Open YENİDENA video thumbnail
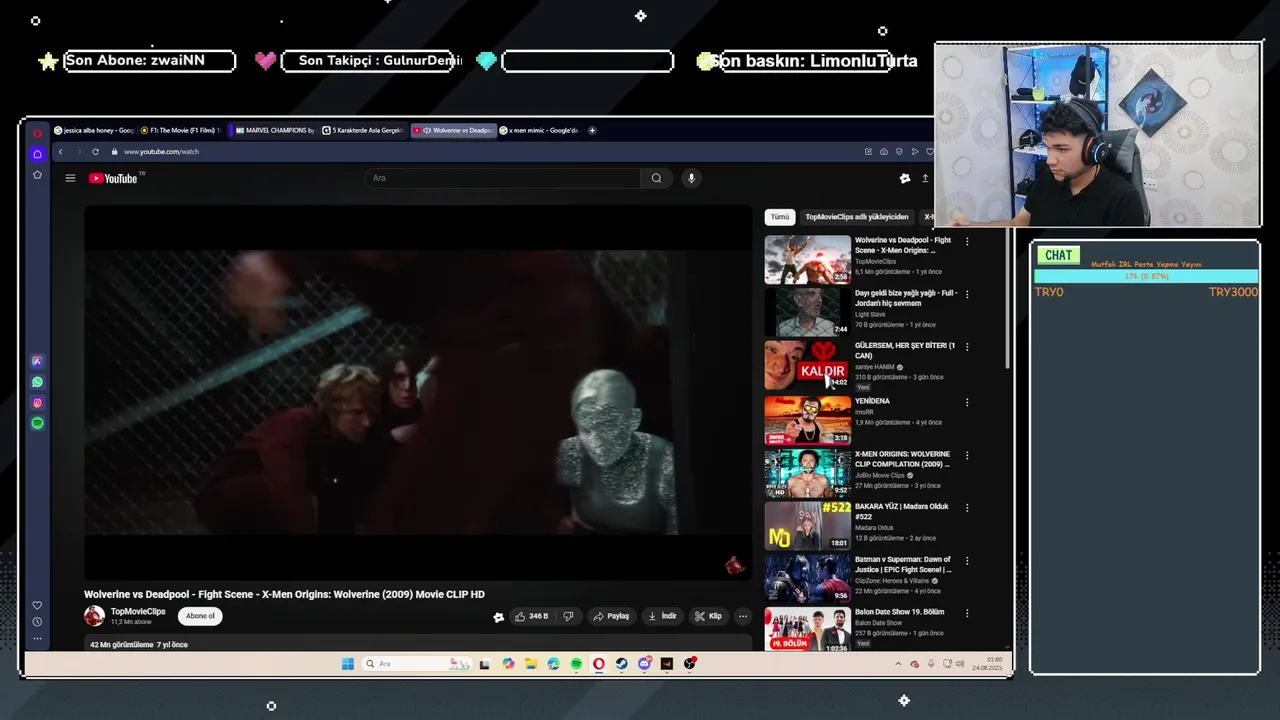 coord(808,419)
